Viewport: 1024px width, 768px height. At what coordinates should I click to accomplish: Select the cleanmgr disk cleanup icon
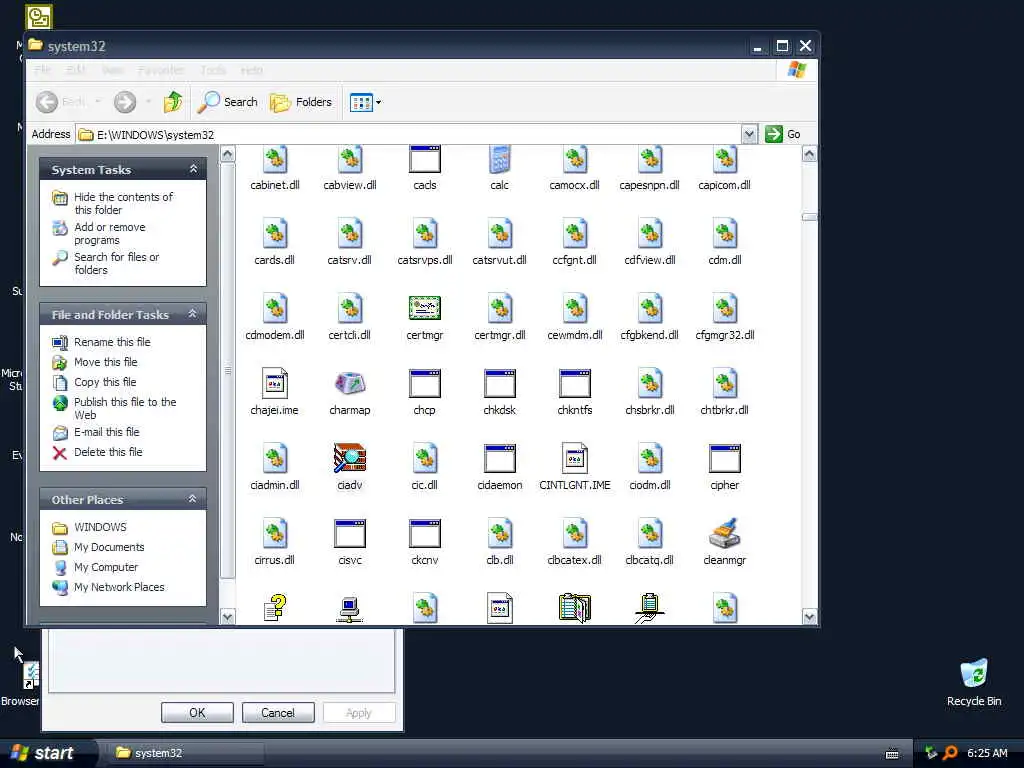(724, 534)
